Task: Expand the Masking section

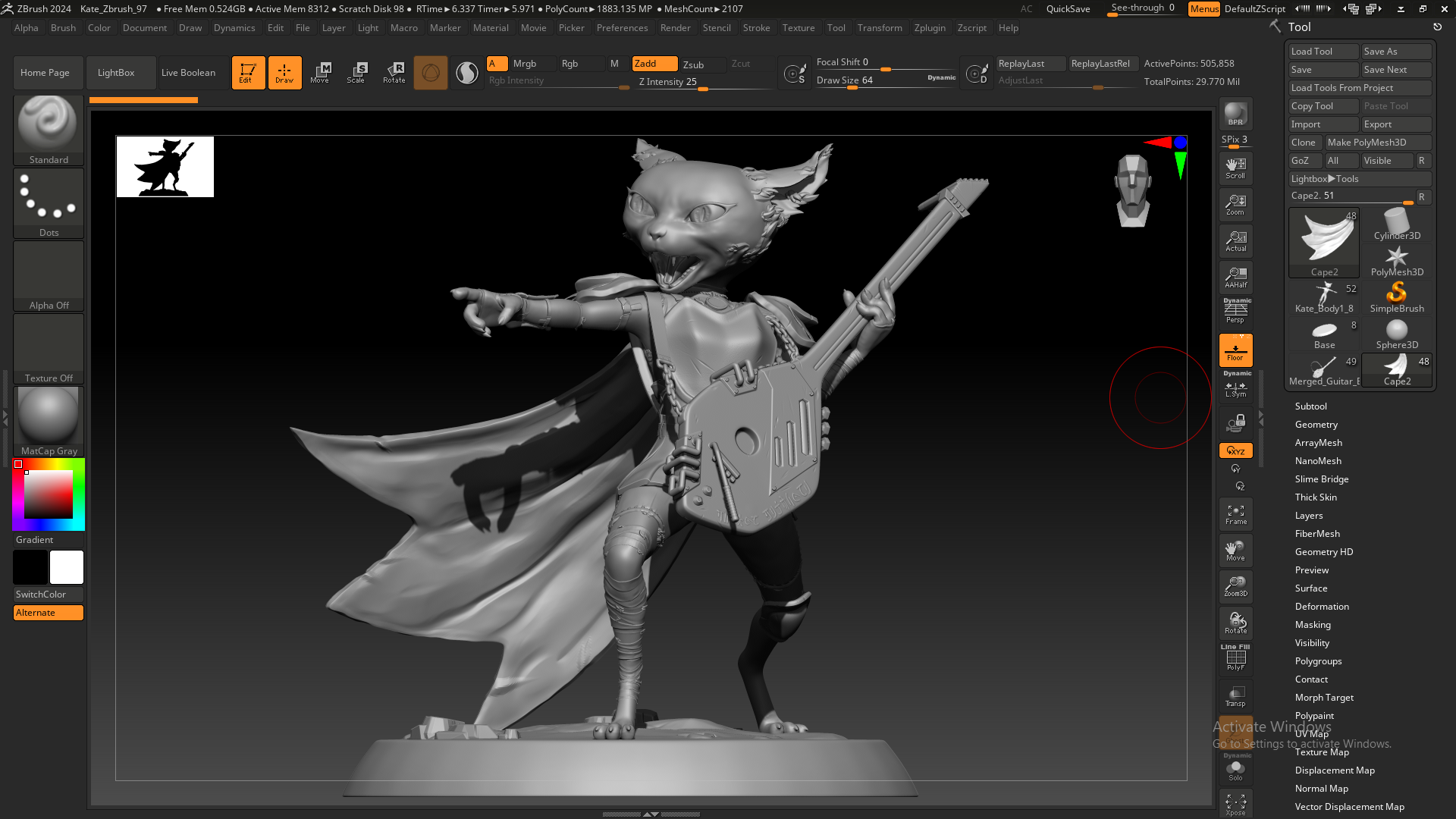Action: (1313, 625)
